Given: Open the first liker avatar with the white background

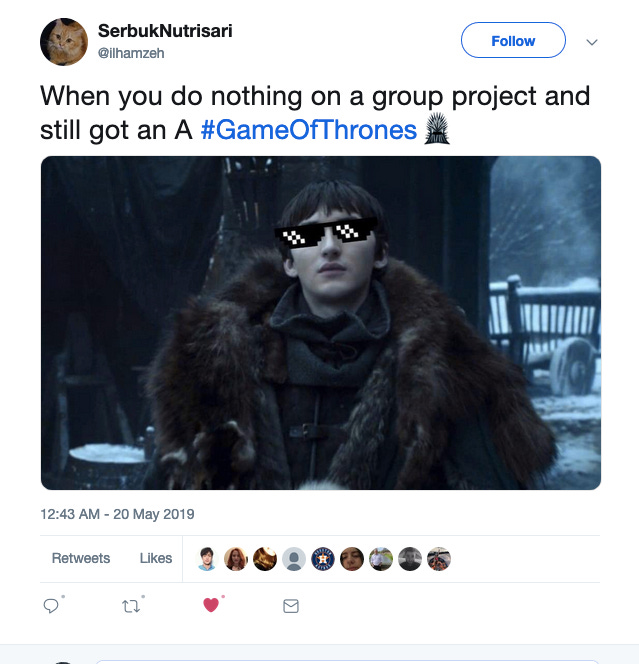Looking at the screenshot, I should [x=207, y=559].
